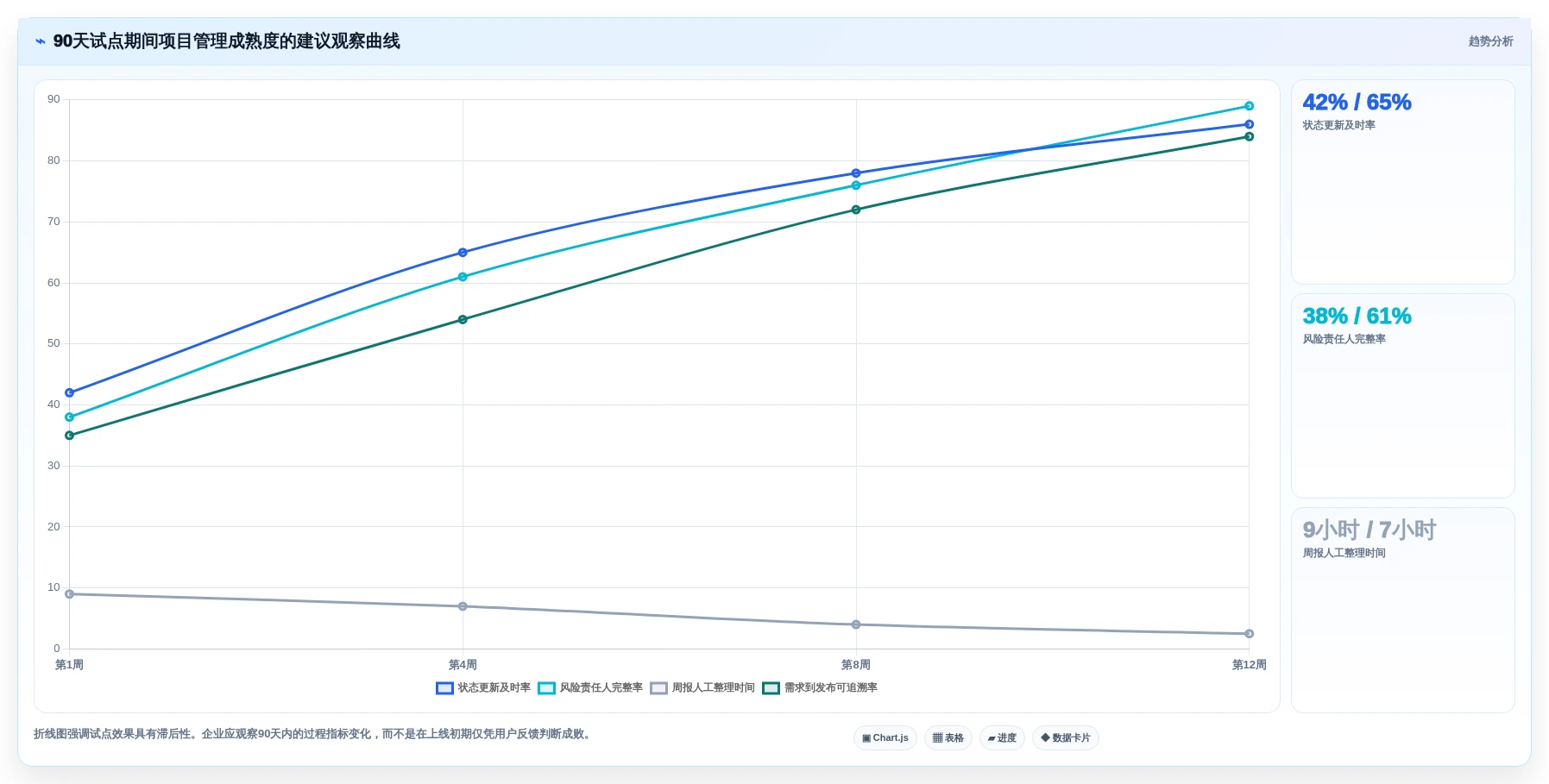1549x784 pixels.
Task: Click the cyan 风险责任人完整率 point at 第1周
Action: click(70, 417)
